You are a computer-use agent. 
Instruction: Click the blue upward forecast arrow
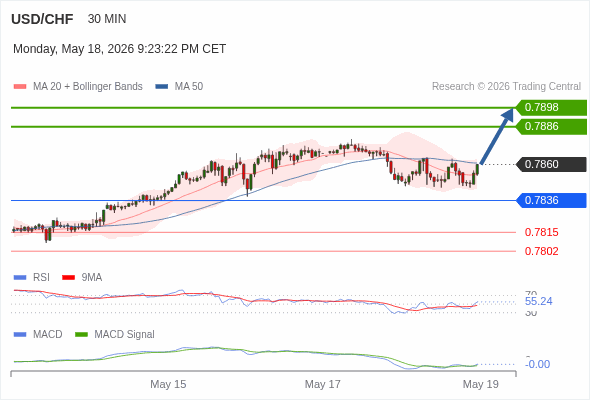[x=497, y=136]
